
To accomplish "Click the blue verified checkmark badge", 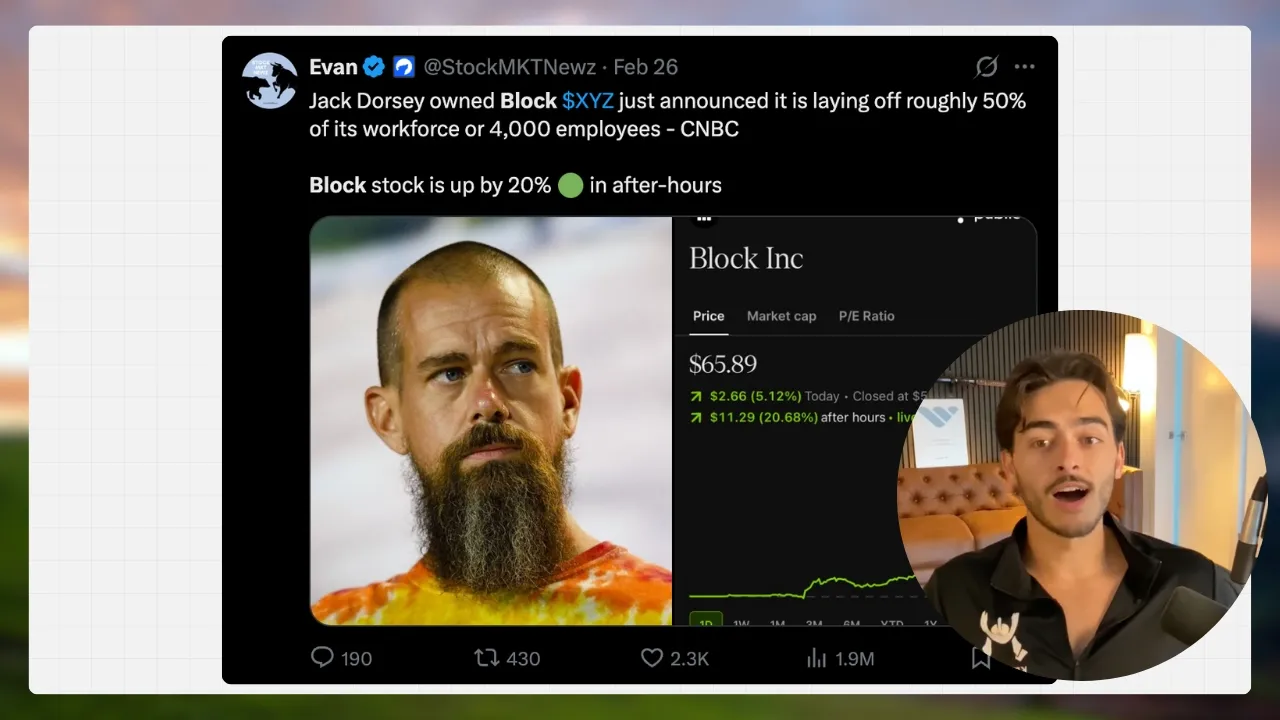I will click(x=374, y=67).
